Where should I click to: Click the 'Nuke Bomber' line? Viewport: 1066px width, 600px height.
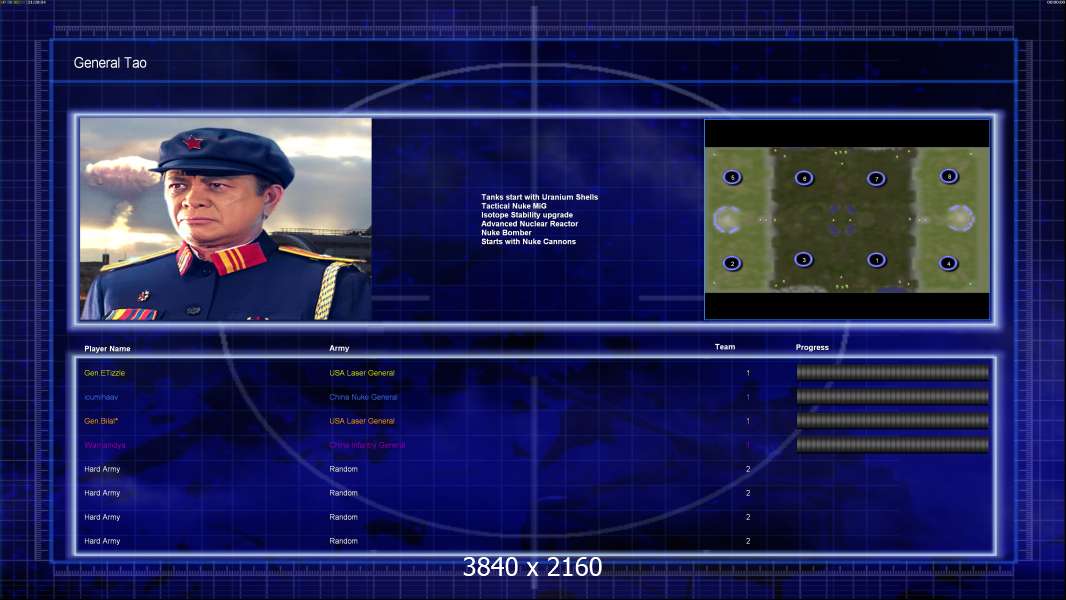coord(506,232)
